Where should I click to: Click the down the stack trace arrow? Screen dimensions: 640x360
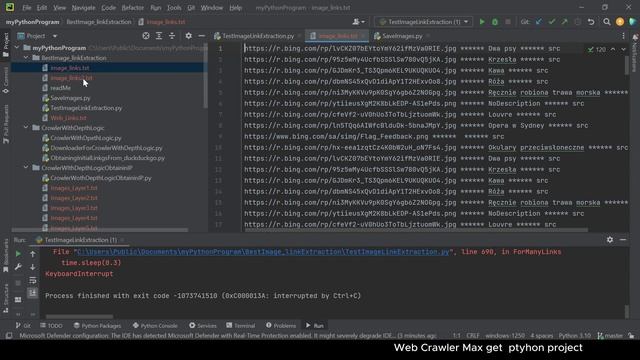click(x=33, y=267)
